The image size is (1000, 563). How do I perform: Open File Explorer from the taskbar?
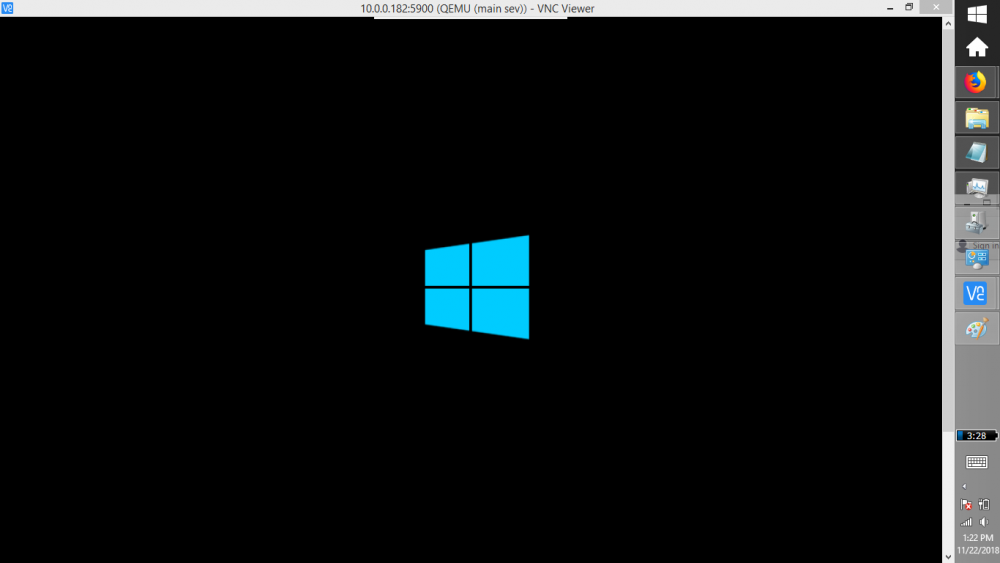(x=976, y=118)
